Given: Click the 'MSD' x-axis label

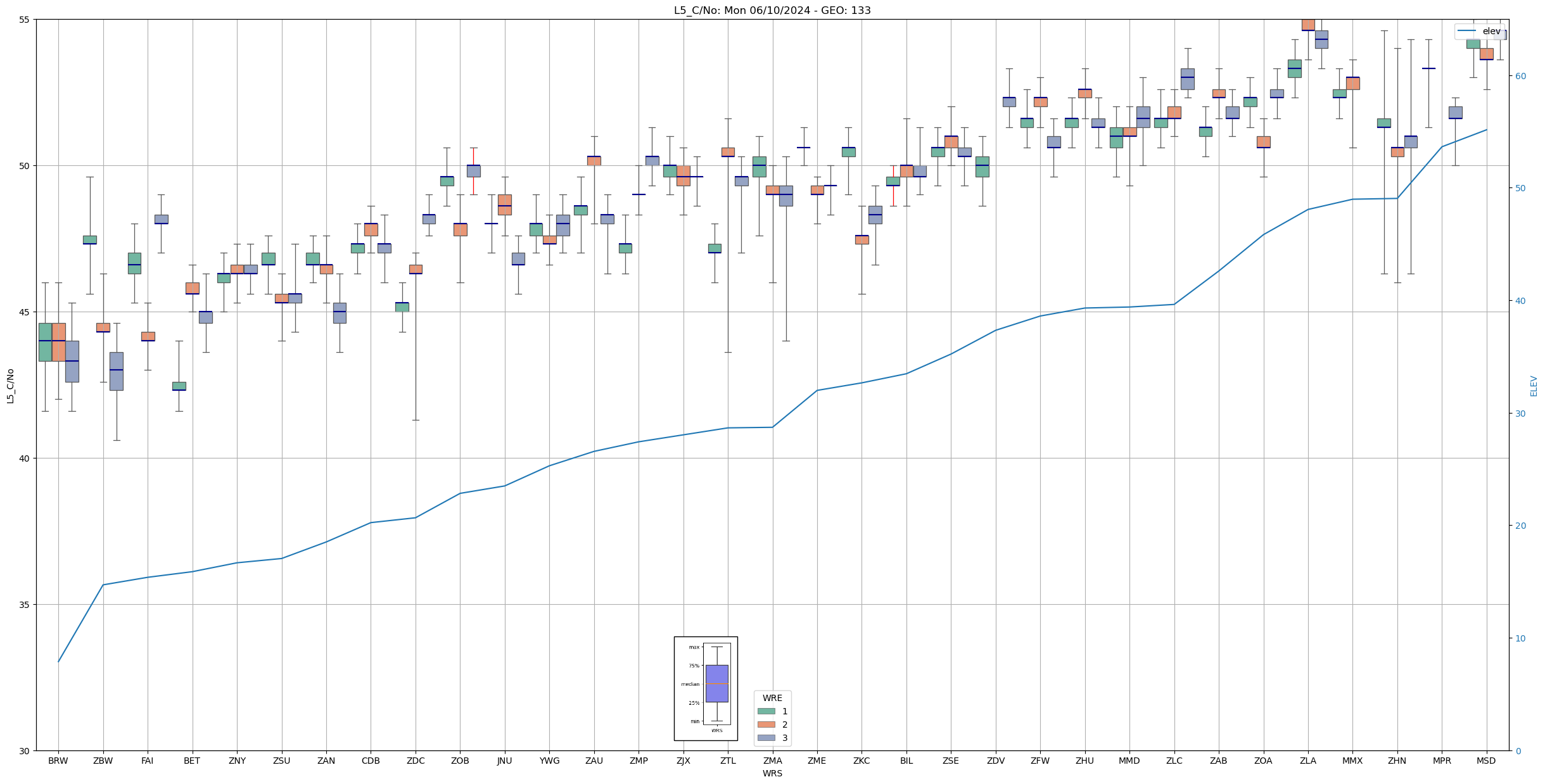Looking at the screenshot, I should tap(1486, 761).
